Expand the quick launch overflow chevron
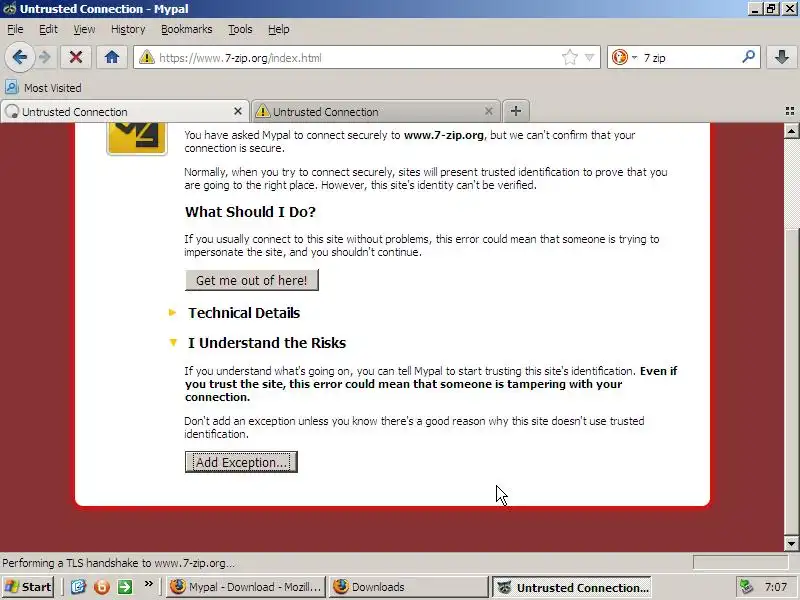800x600 pixels. [x=148, y=584]
